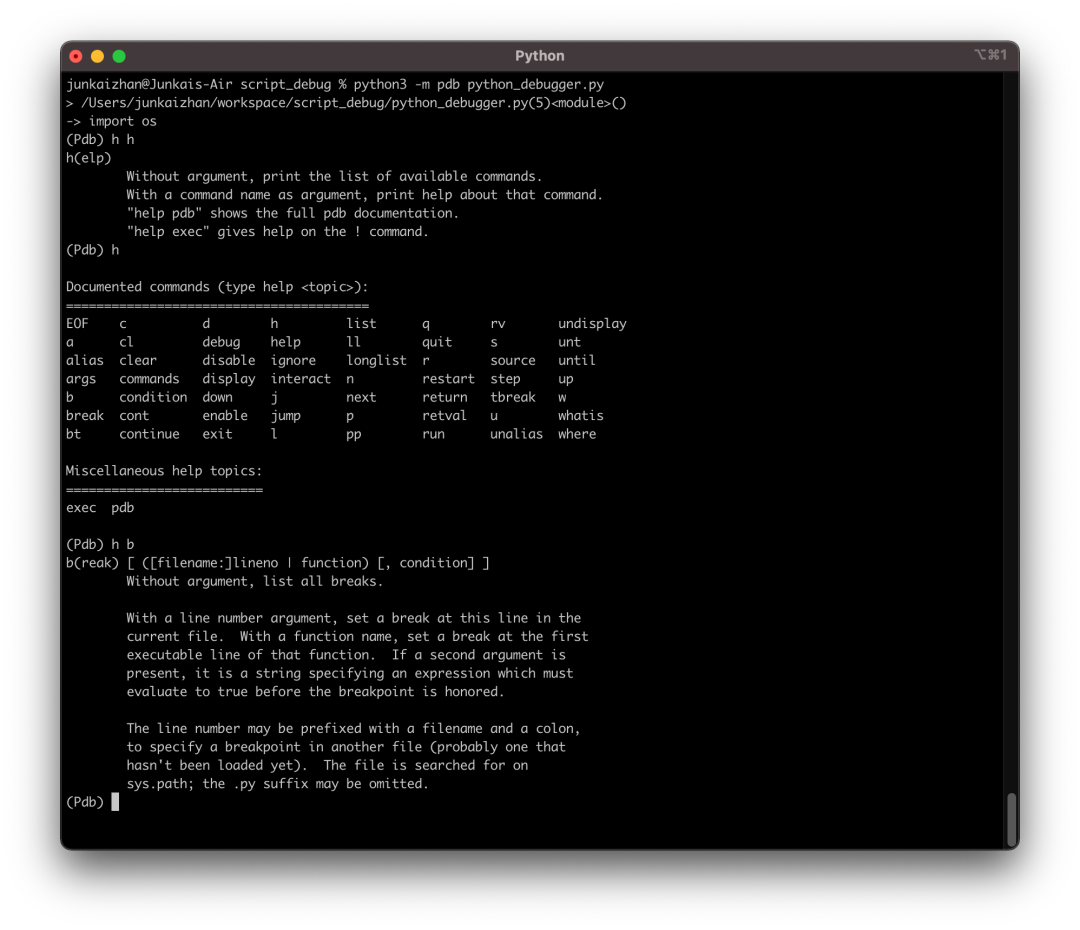Click the 'unalias' command entry

click(x=516, y=434)
